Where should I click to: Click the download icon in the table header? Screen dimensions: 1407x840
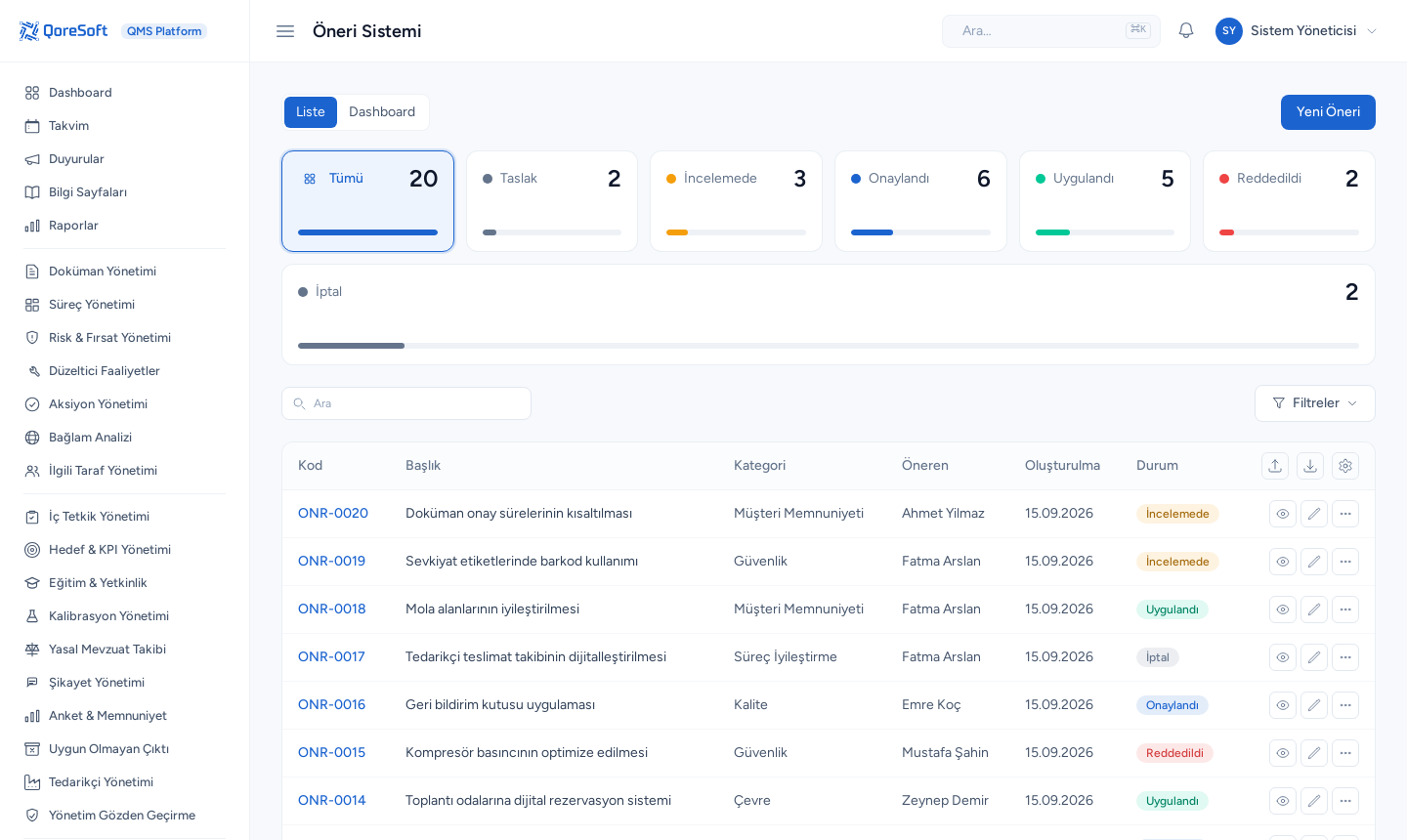[1310, 466]
